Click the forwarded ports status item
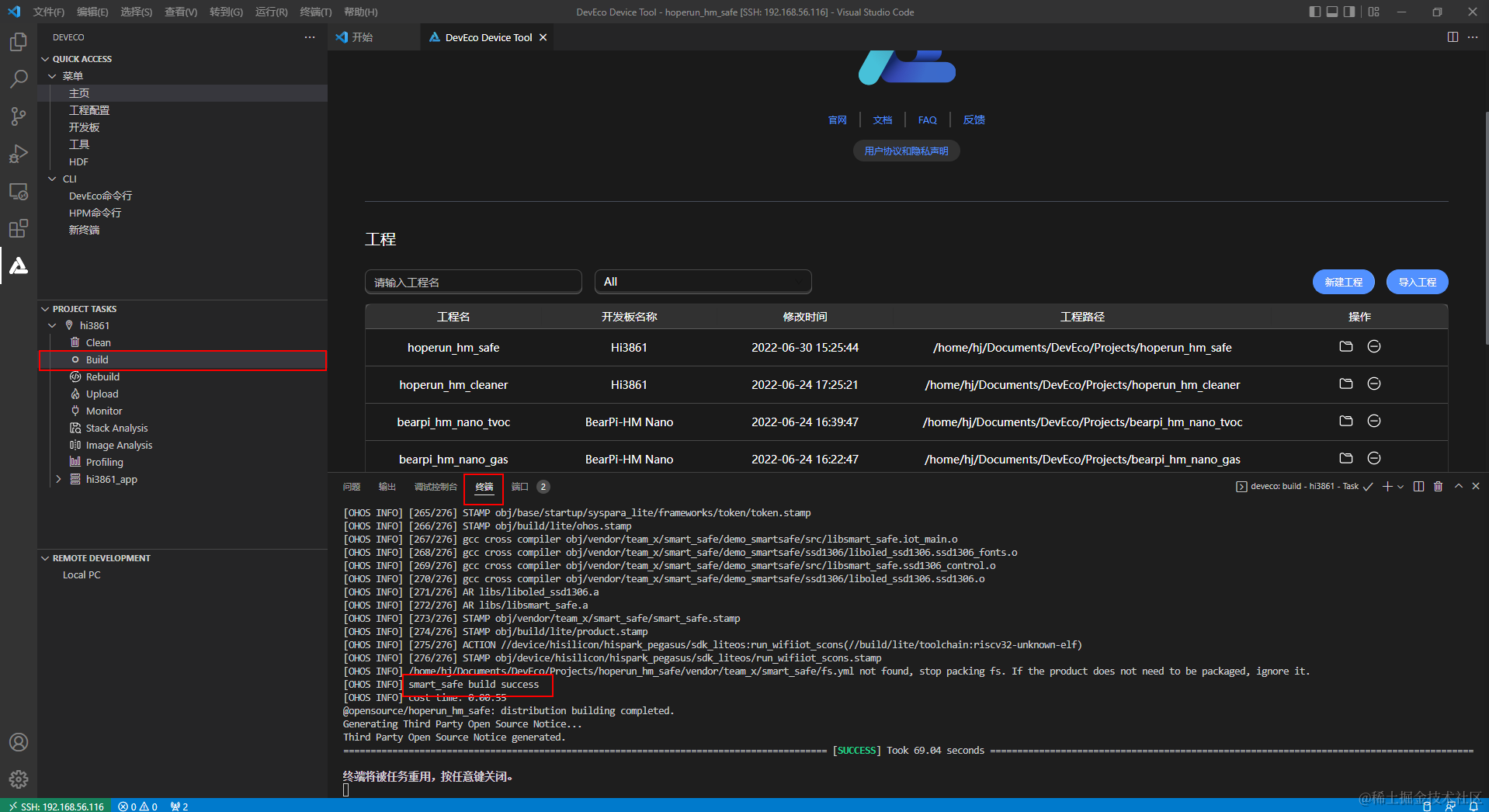 [179, 806]
